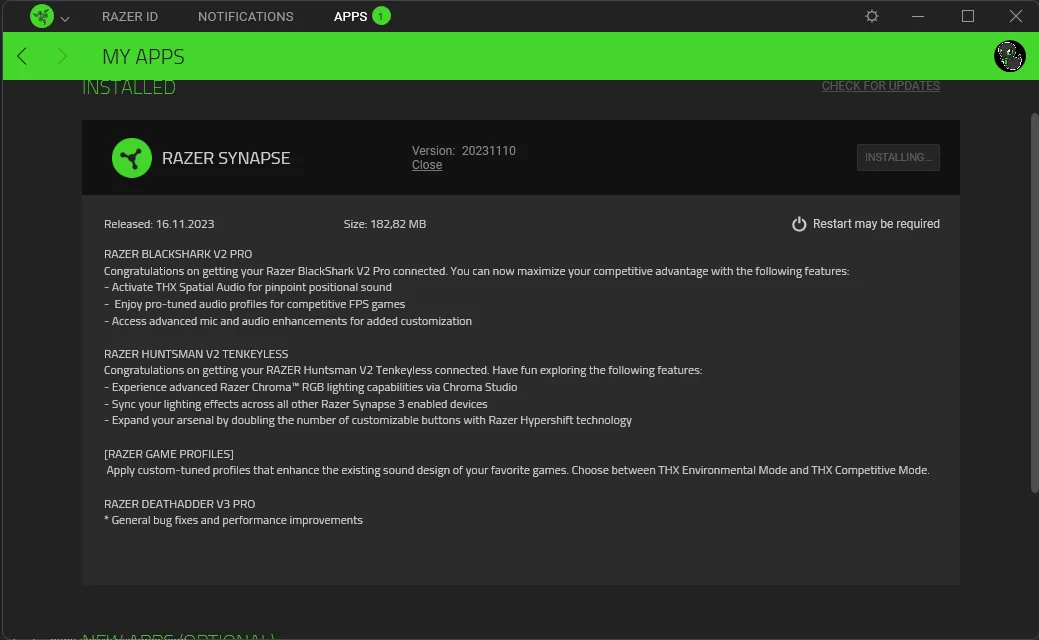Go forward with right arrow
This screenshot has width=1039, height=640.
tap(62, 56)
